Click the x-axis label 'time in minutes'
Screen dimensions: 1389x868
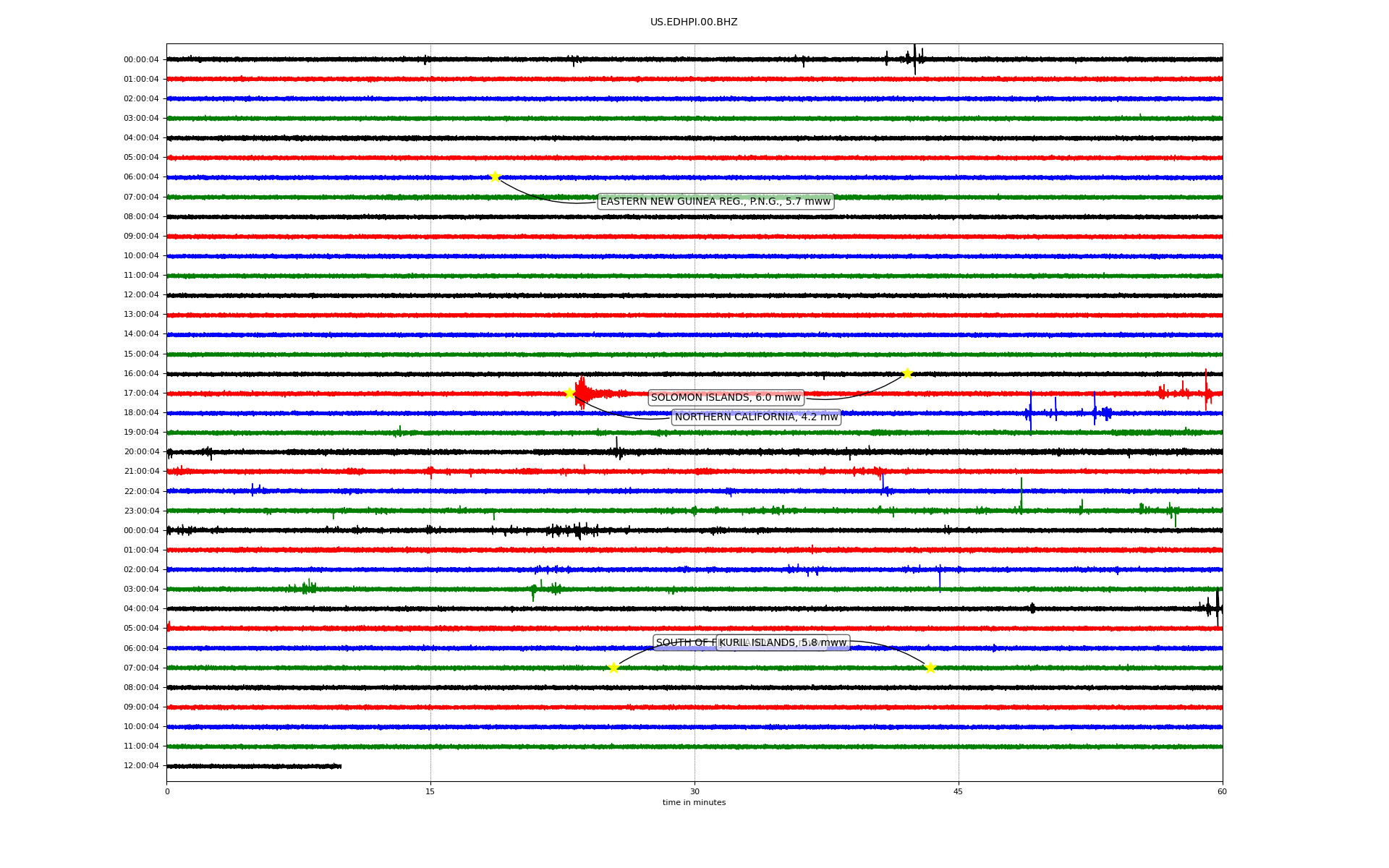point(694,802)
